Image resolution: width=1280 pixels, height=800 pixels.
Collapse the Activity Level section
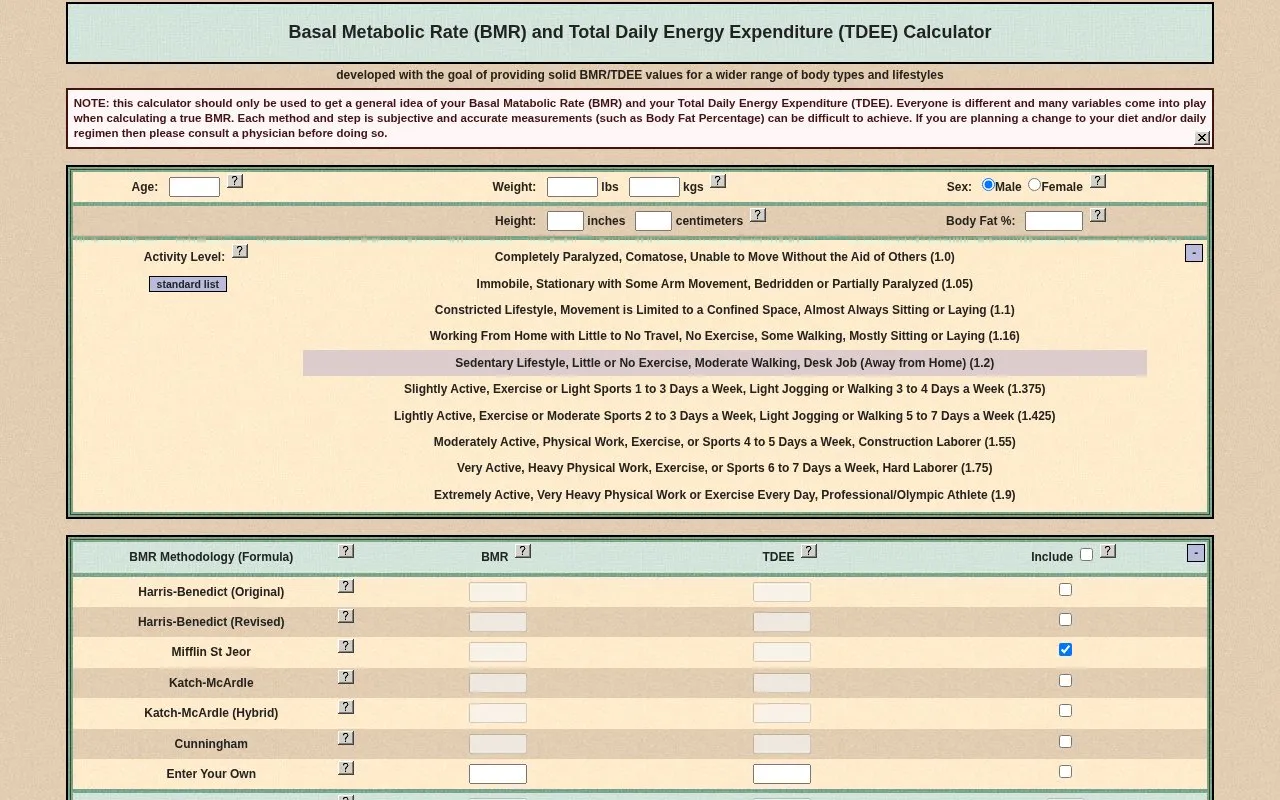point(1194,253)
